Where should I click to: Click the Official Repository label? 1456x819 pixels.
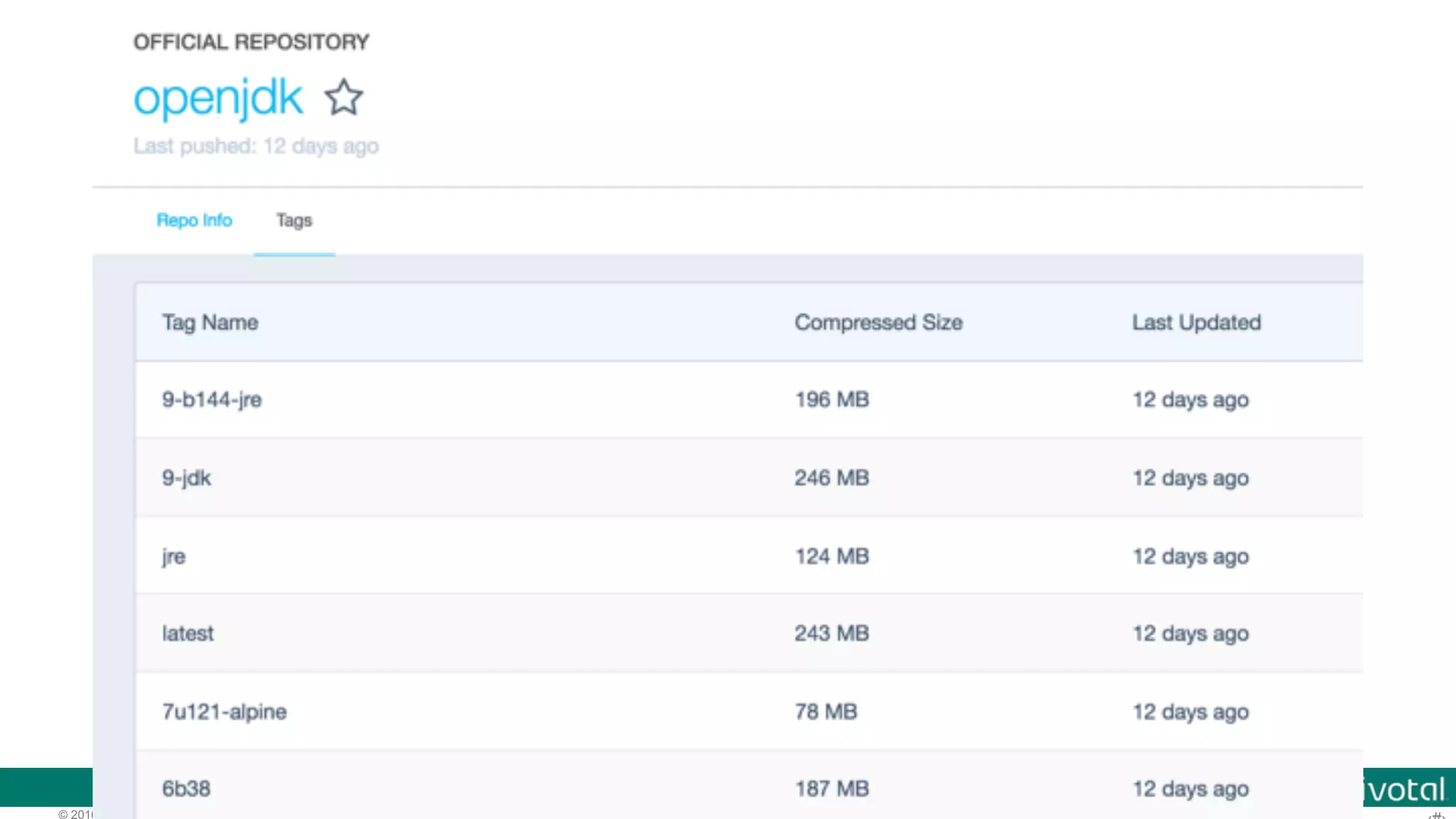pyautogui.click(x=251, y=42)
